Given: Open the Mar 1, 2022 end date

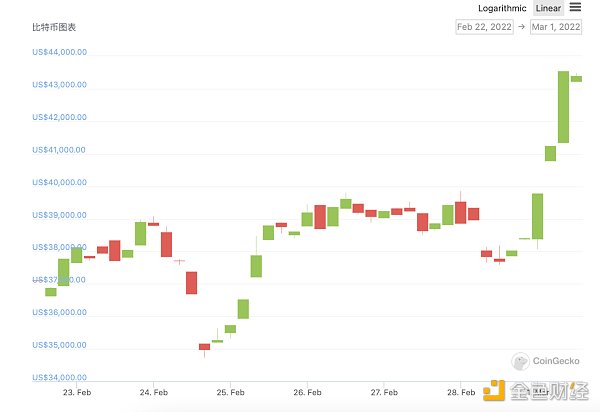Looking at the screenshot, I should pos(556,27).
